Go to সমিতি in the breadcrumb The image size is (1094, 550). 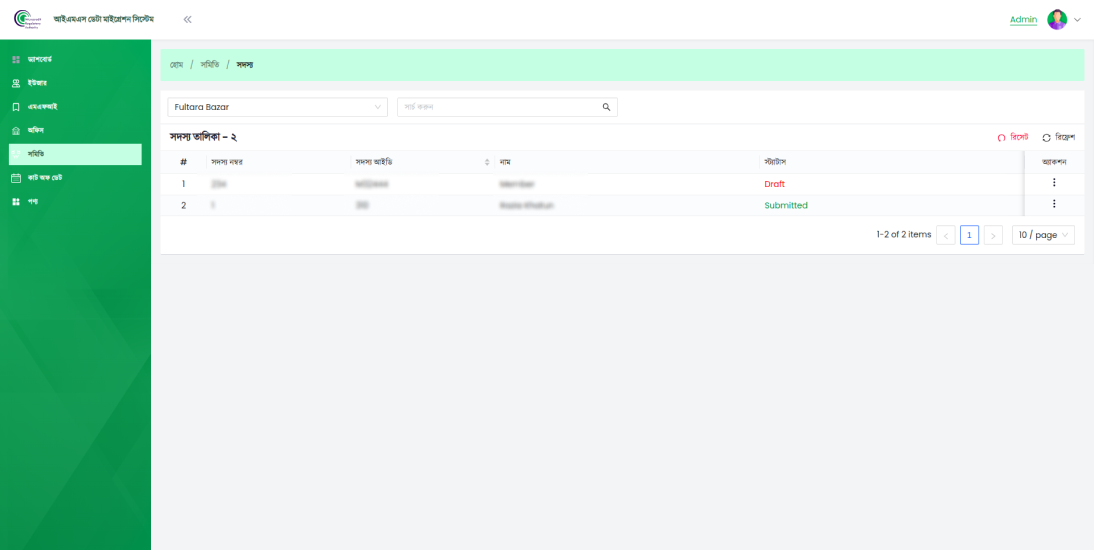click(210, 65)
